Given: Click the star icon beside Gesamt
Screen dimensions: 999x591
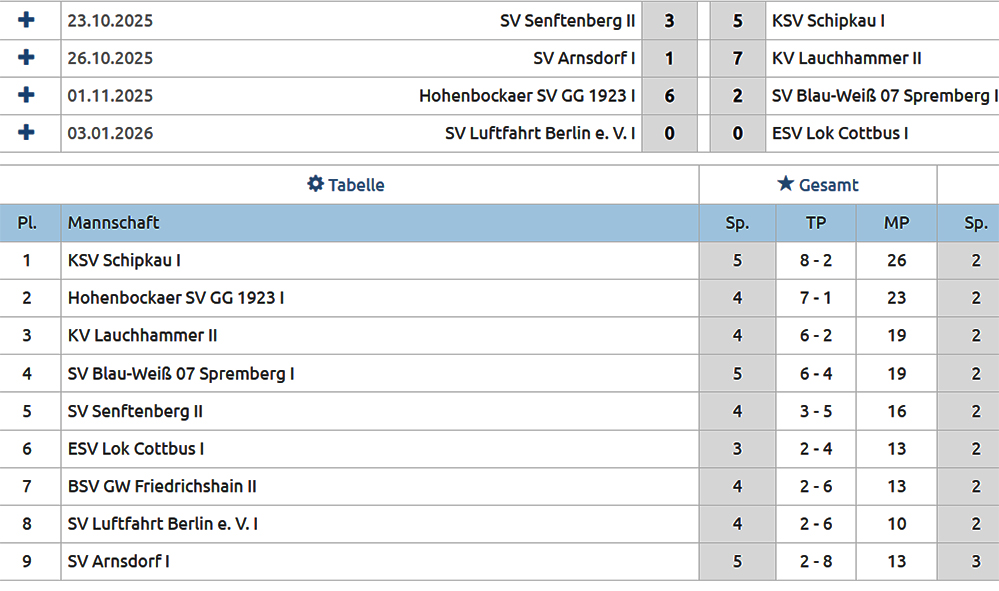Looking at the screenshot, I should point(785,184).
